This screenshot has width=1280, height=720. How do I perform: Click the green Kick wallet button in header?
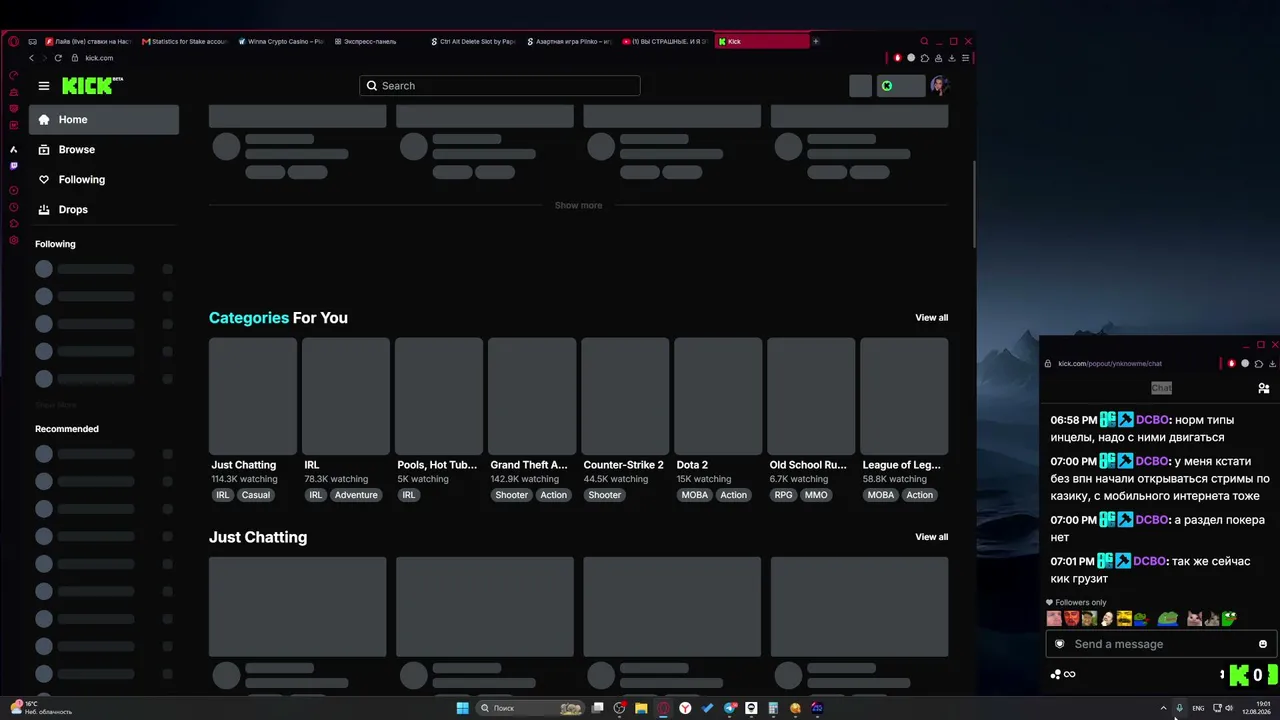coord(900,86)
